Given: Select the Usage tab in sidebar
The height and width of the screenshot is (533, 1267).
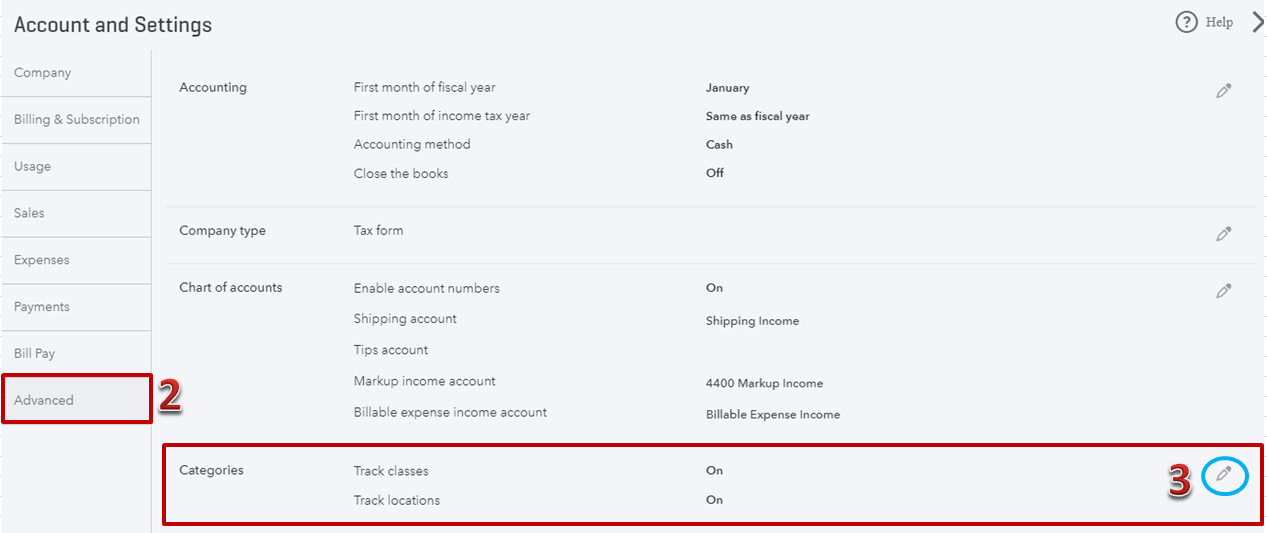Looking at the screenshot, I should 76,167.
